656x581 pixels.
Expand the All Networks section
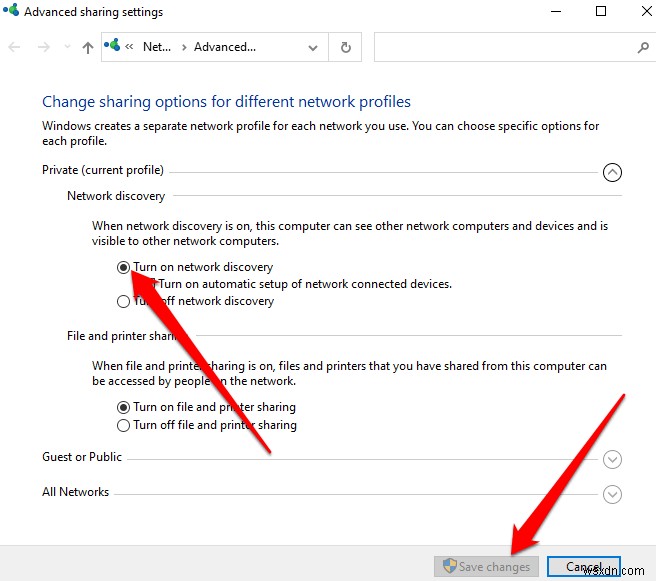coord(612,494)
